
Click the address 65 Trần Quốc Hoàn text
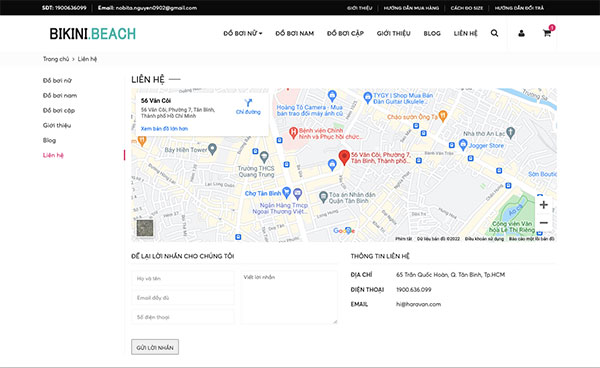[x=450, y=275]
